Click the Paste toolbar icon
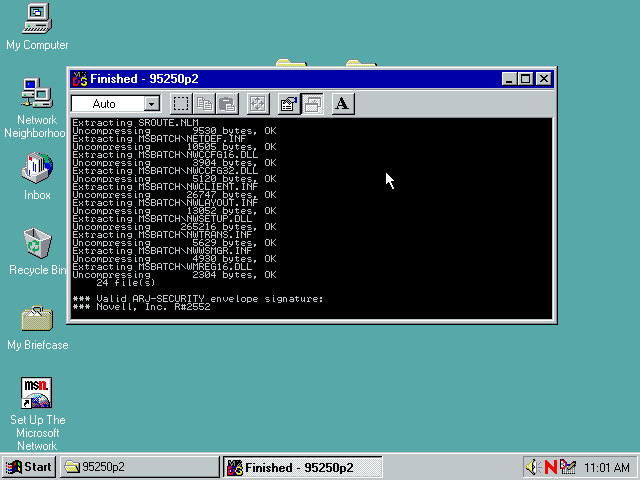Image resolution: width=640 pixels, height=480 pixels. tap(227, 104)
